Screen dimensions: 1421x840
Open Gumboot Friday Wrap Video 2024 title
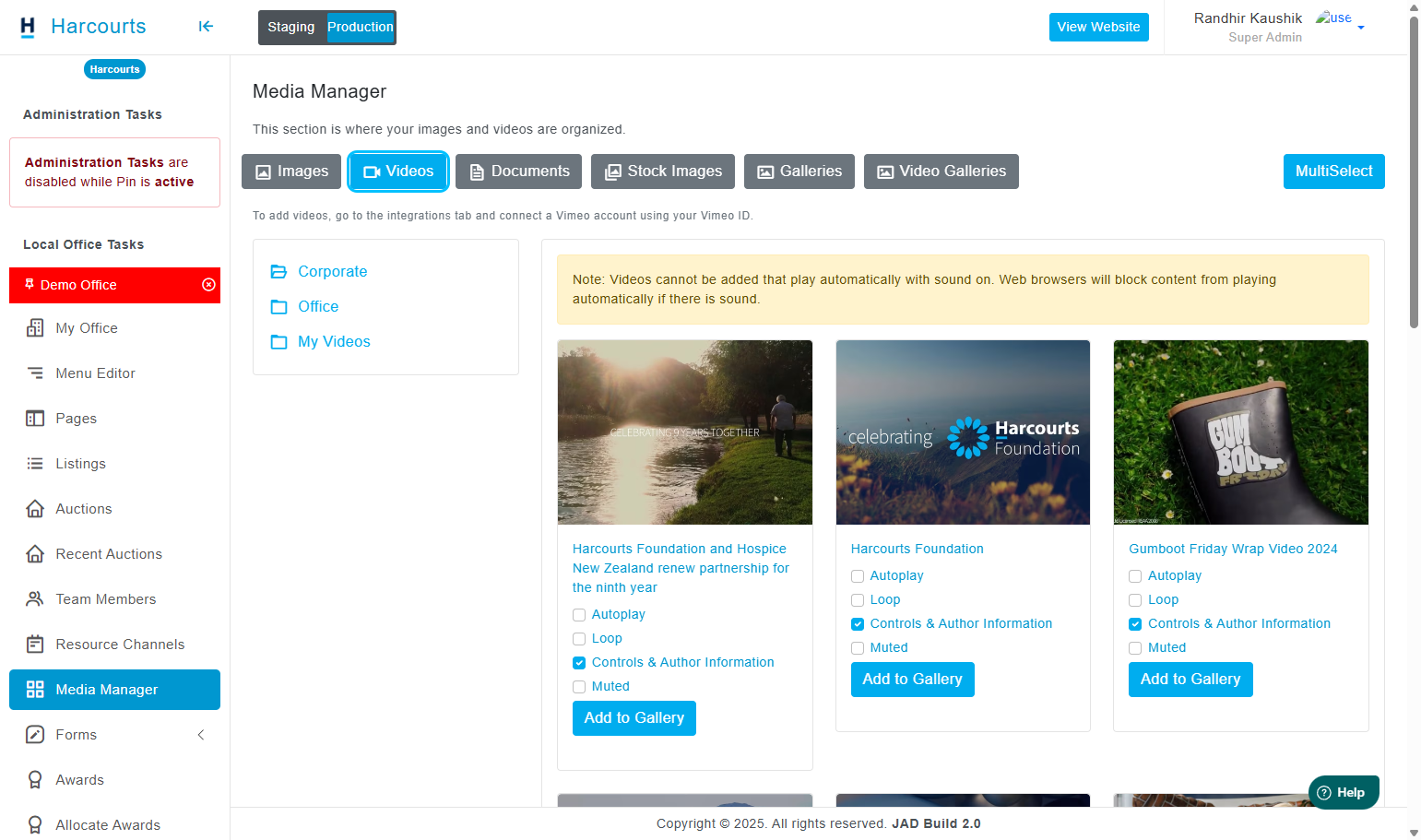(x=1233, y=549)
